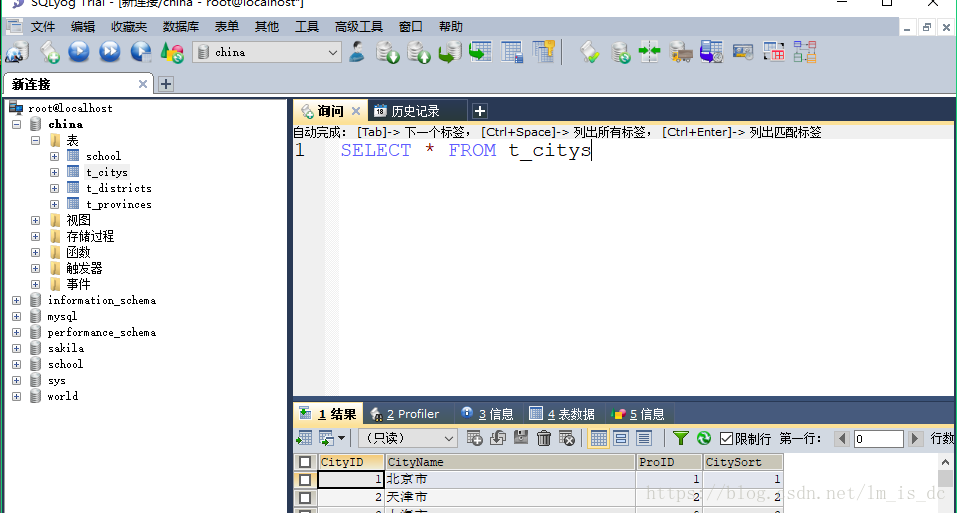Click the refresh results green icon
Image resolution: width=957 pixels, height=513 pixels.
pos(704,438)
